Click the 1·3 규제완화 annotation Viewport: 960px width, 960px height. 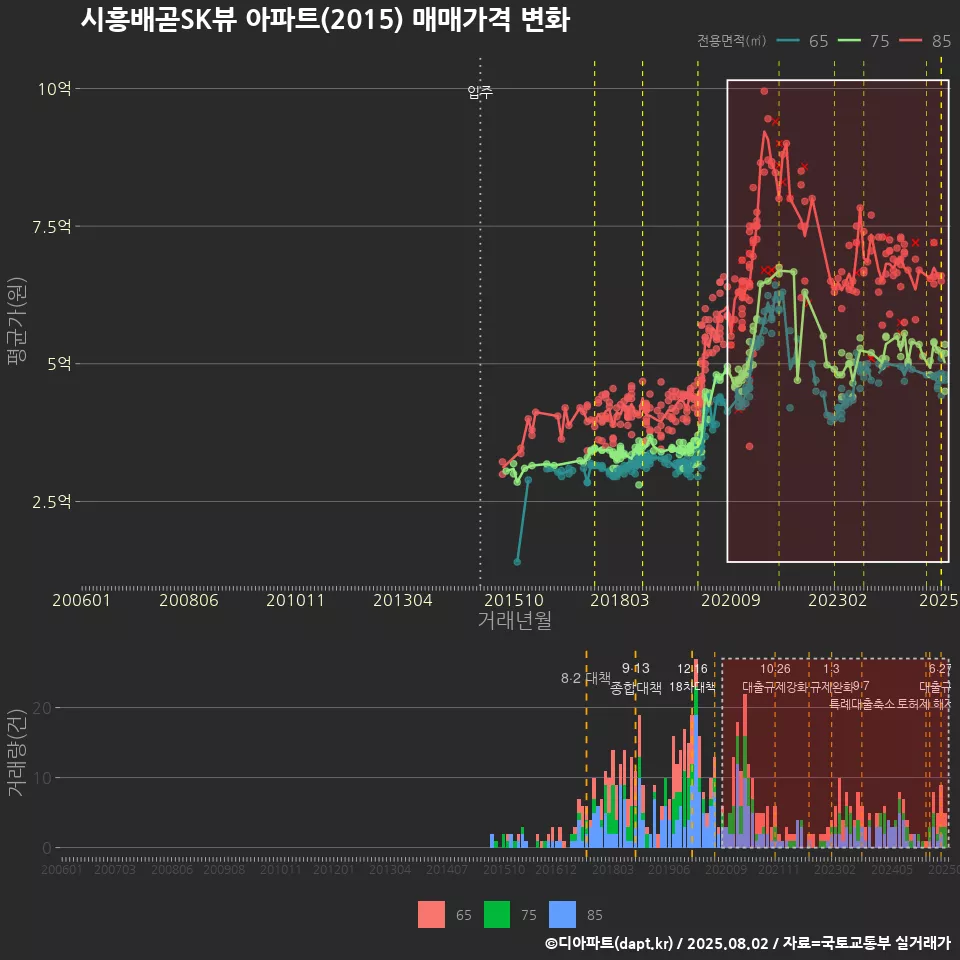(831, 677)
